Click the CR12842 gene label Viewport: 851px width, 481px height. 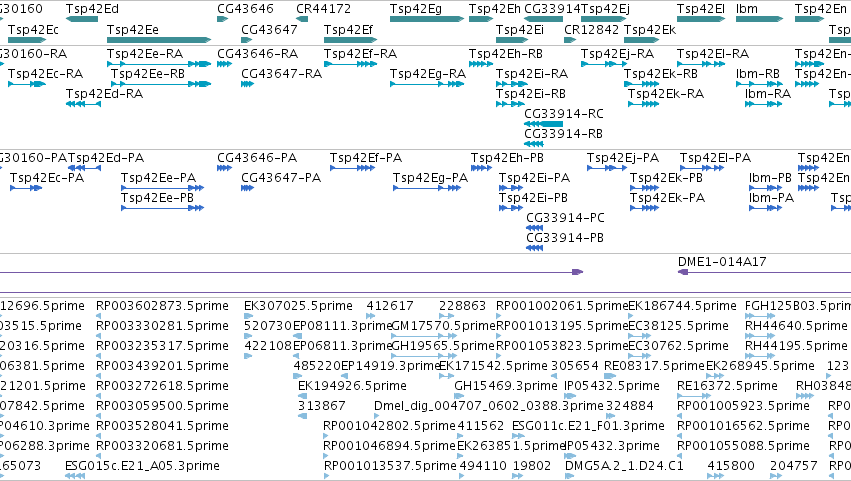pos(592,29)
